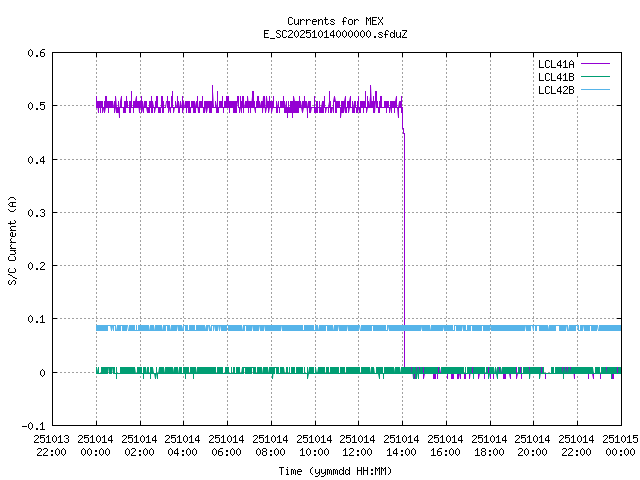Viewport: 640px width, 480px height.
Task: Click the E_SC20251014000000.sfduZ filename subtitle
Action: tap(335, 34)
